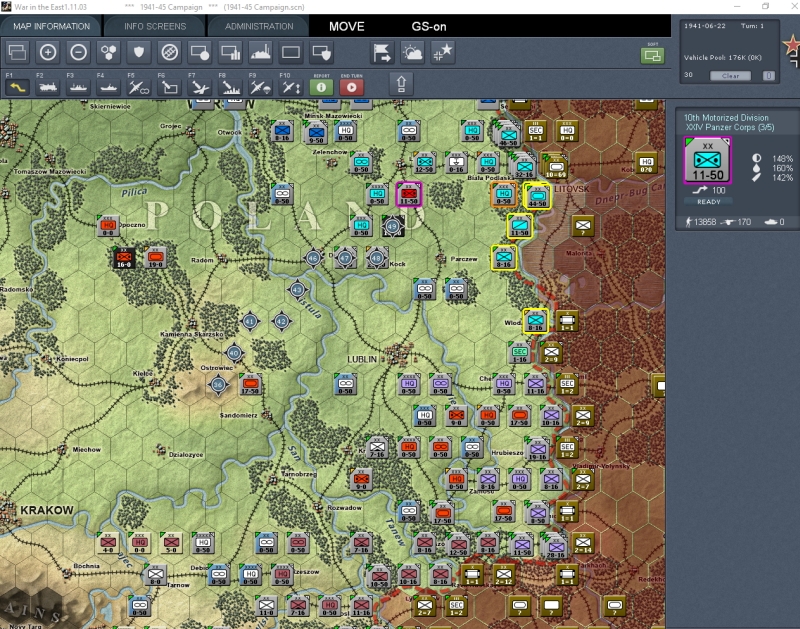The image size is (800, 629).
Task: Open the ADMINISTRATION tab
Action: (x=259, y=26)
